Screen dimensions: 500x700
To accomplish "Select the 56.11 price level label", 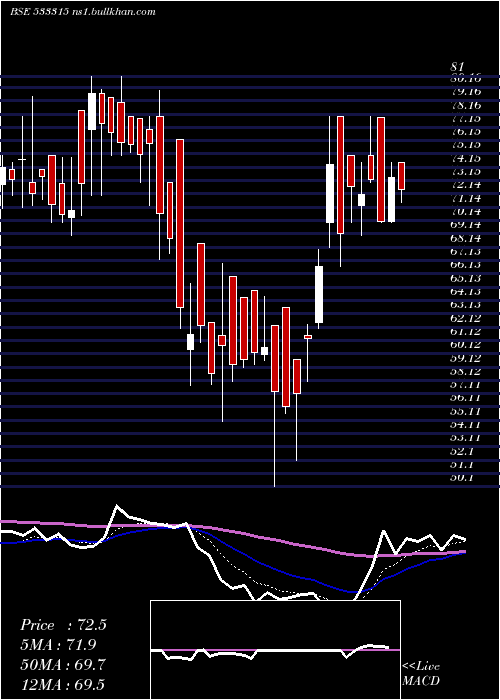I will click(465, 398).
